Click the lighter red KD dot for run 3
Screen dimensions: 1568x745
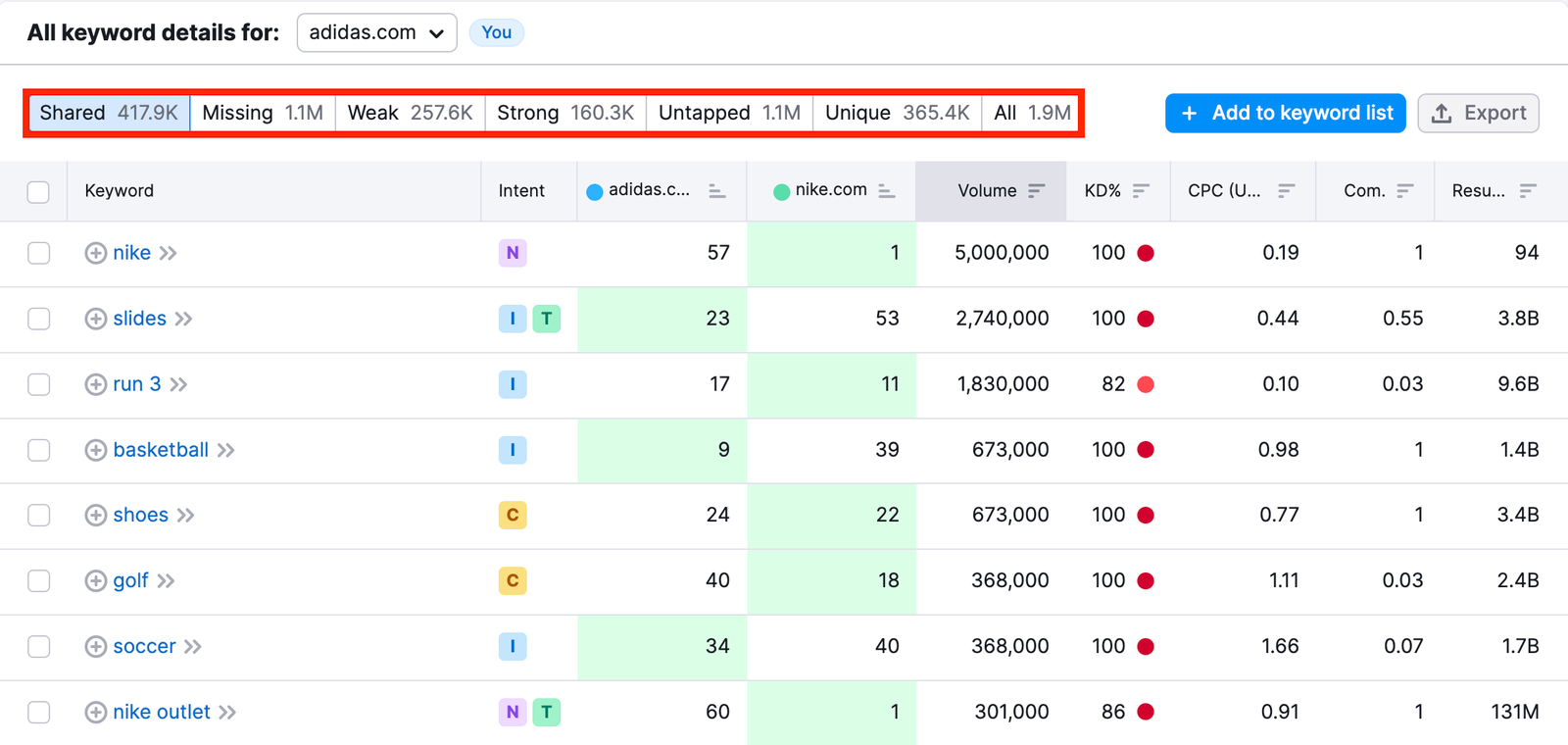click(x=1146, y=384)
